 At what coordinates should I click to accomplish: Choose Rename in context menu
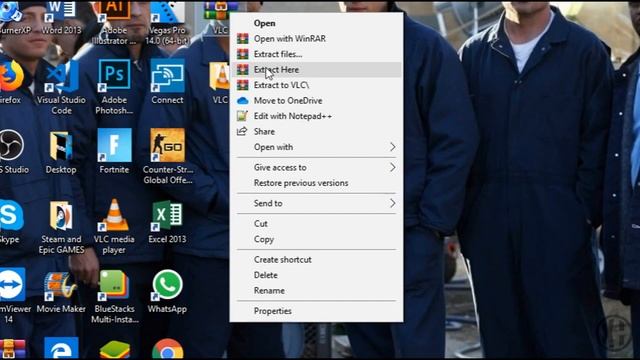point(316,291)
